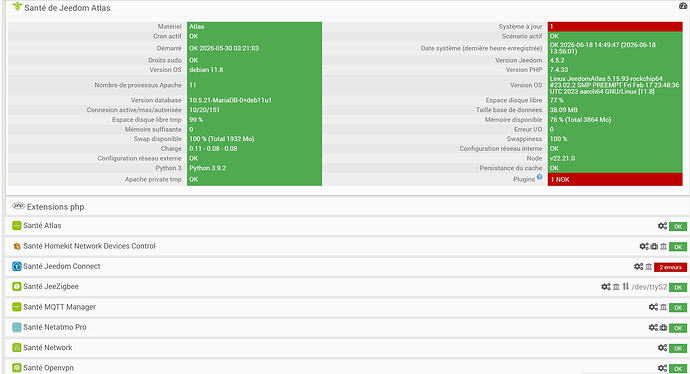The width and height of the screenshot is (690, 374).
Task: Click the green OK badge on Santé Atlas row
Action: [678, 227]
